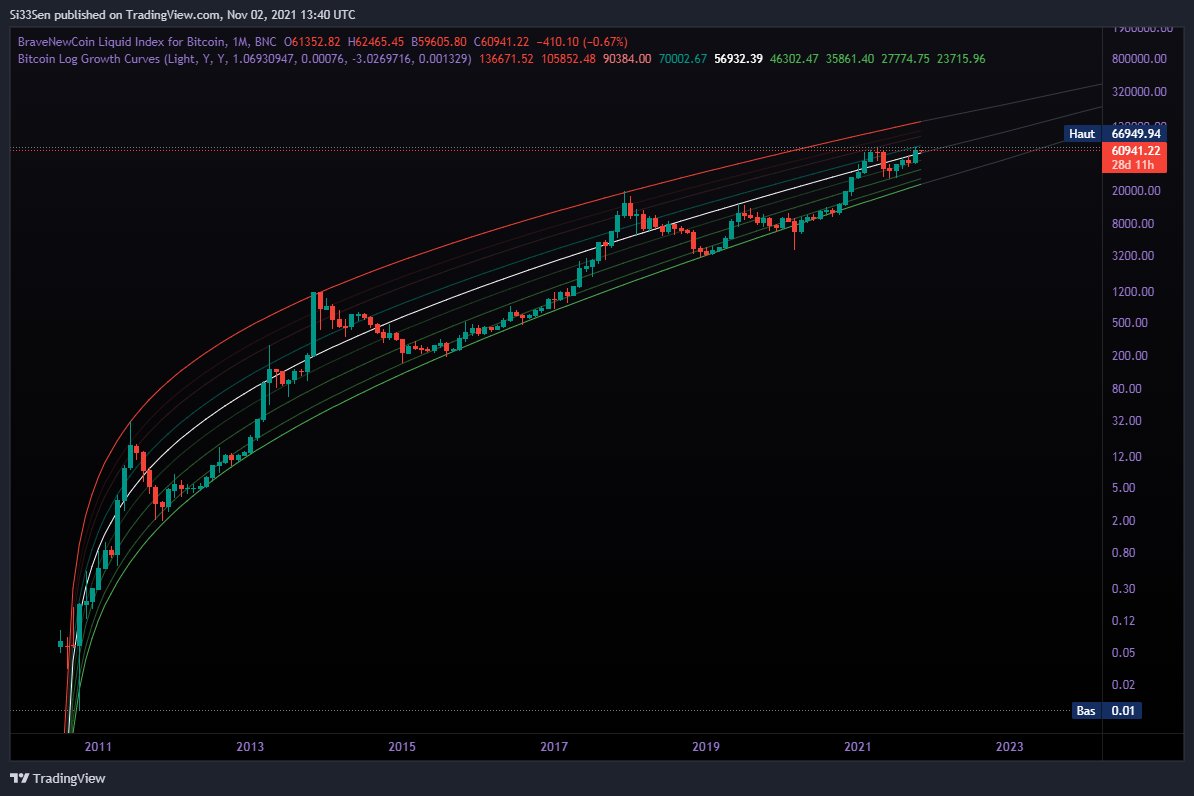Select the BraveNewCoin Liquid Index for Bitcoin legend title
The image size is (1194, 796).
click(147, 42)
